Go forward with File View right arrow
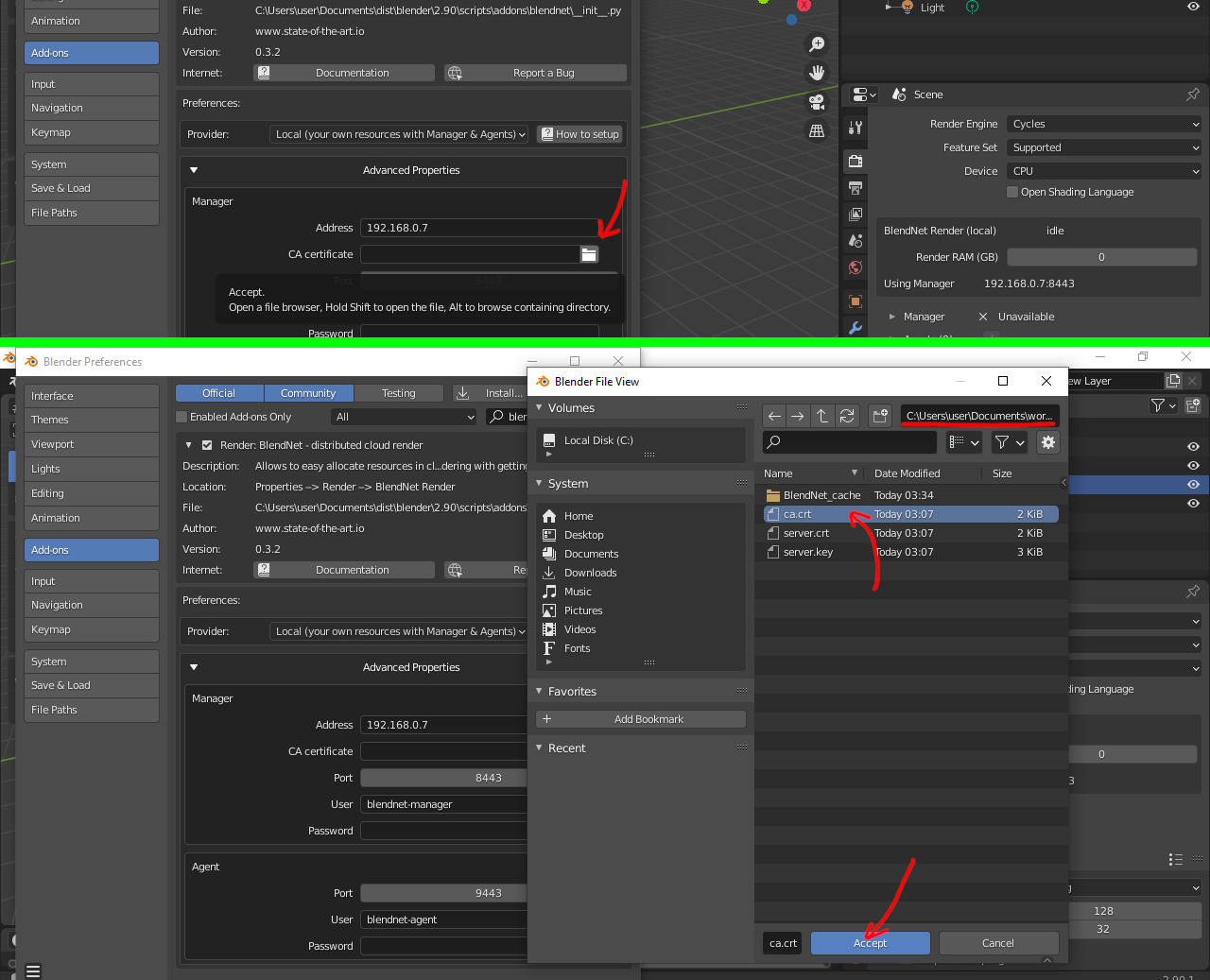The height and width of the screenshot is (980, 1210). coord(798,416)
